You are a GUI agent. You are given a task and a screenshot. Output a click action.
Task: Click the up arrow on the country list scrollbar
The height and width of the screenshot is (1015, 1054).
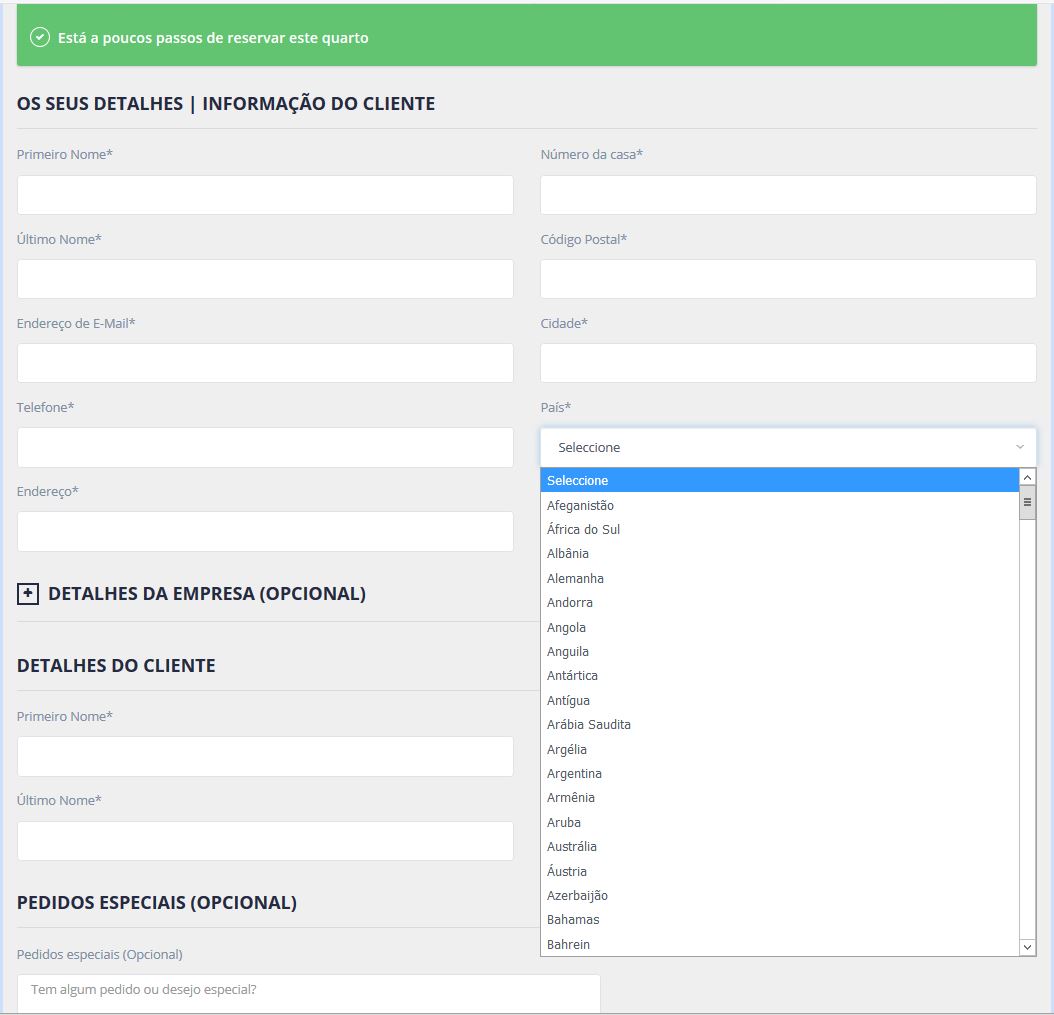tap(1028, 477)
